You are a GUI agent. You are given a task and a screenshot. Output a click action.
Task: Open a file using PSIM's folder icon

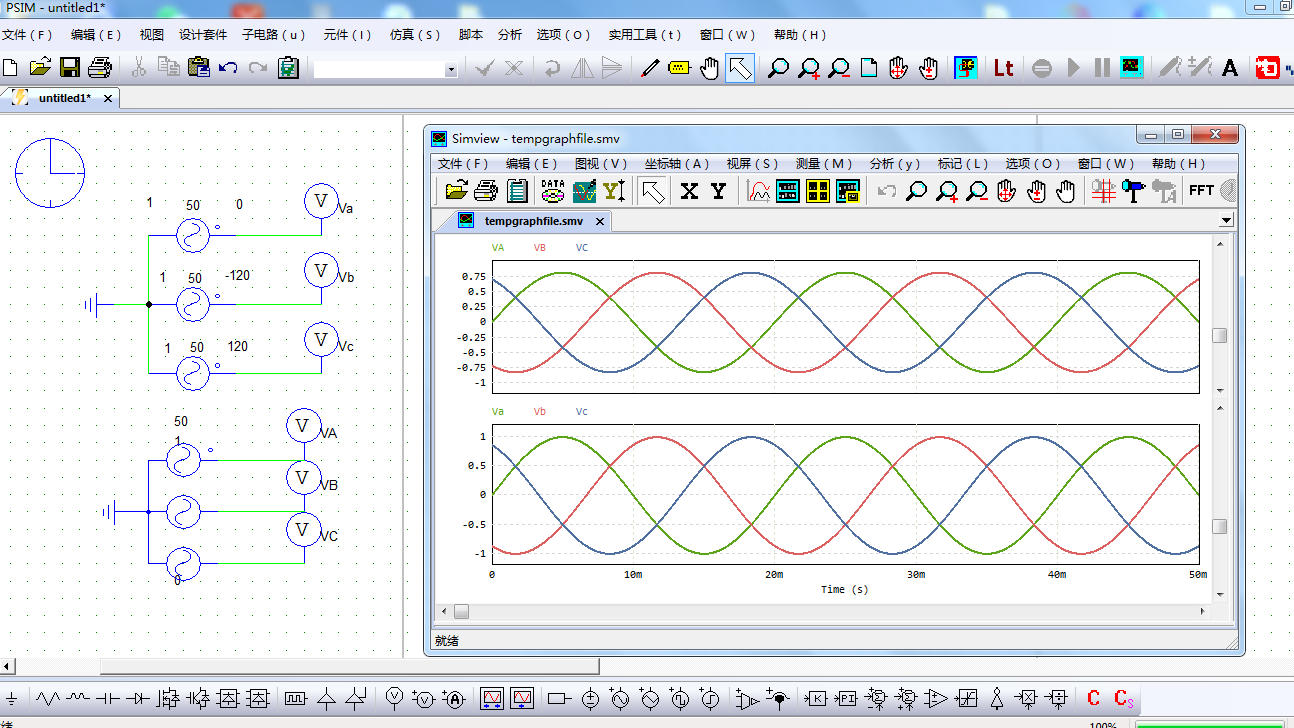(x=40, y=68)
